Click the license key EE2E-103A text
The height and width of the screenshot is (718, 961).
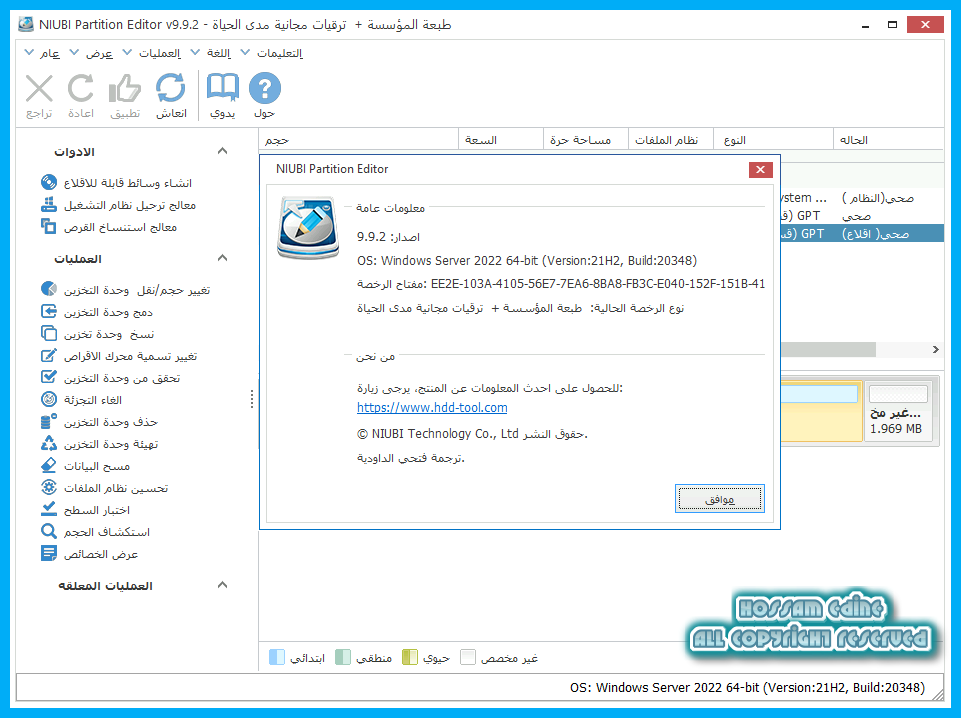598,284
